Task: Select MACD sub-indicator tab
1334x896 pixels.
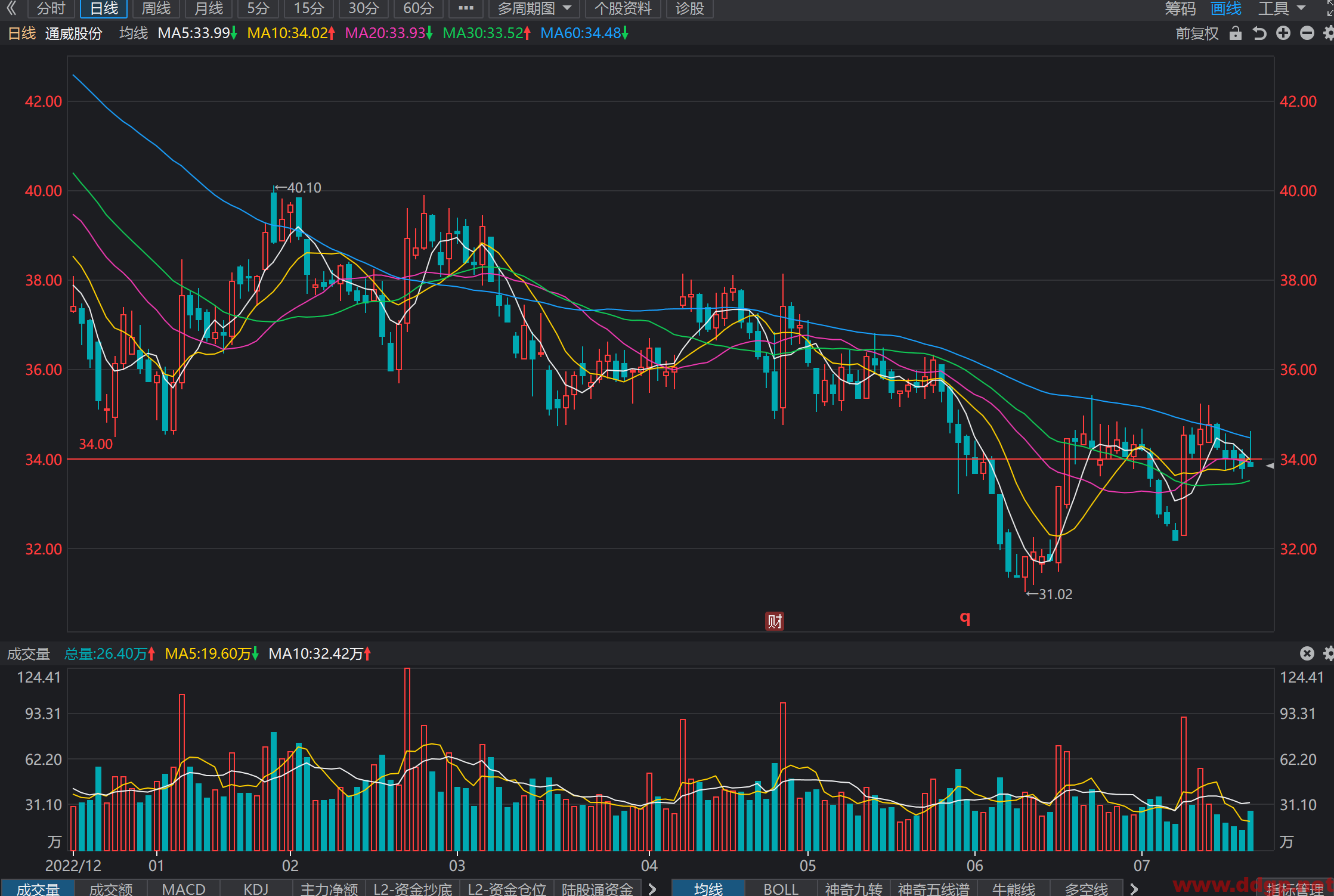Action: [184, 888]
